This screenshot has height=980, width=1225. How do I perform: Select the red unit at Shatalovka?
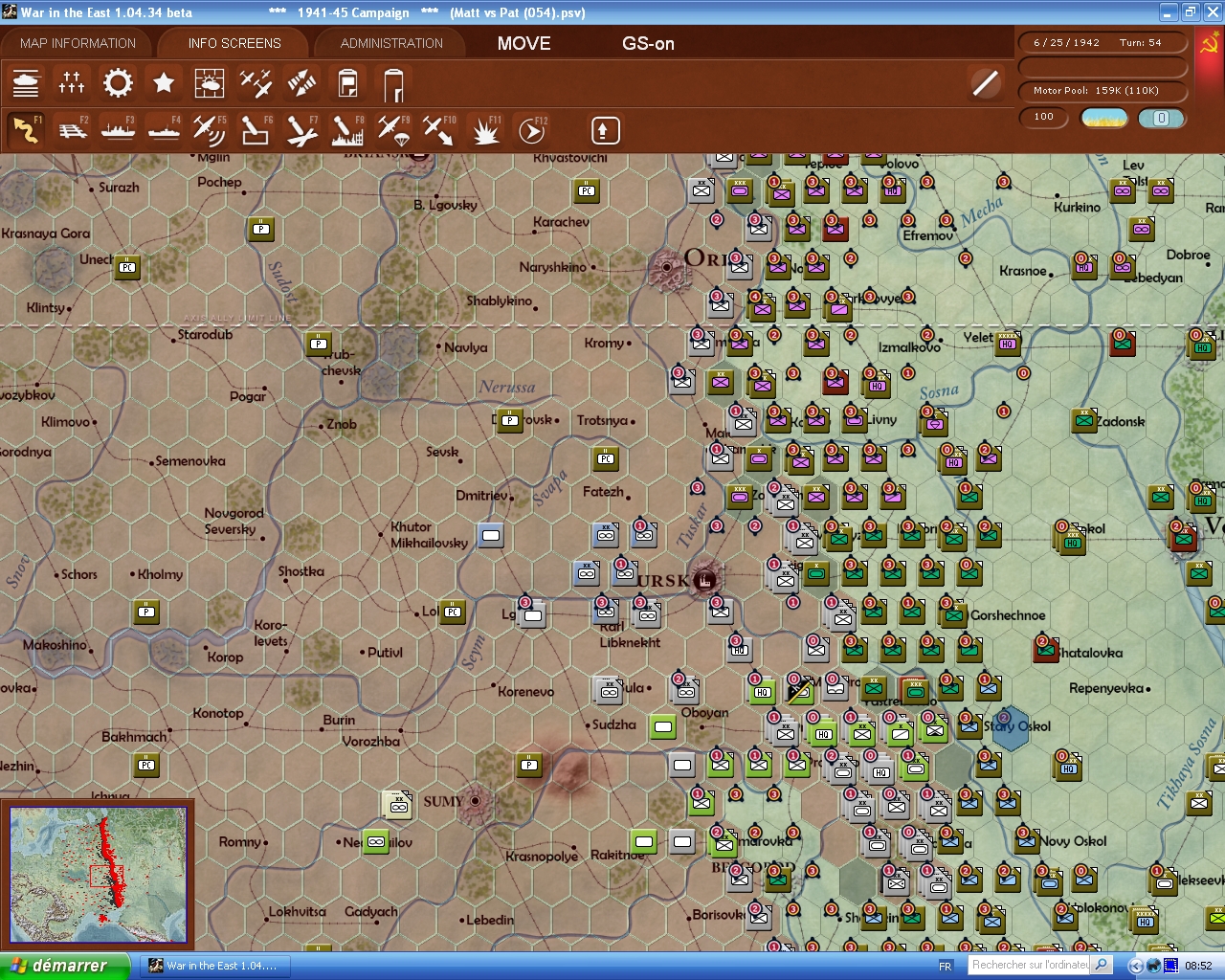pyautogui.click(x=1046, y=649)
